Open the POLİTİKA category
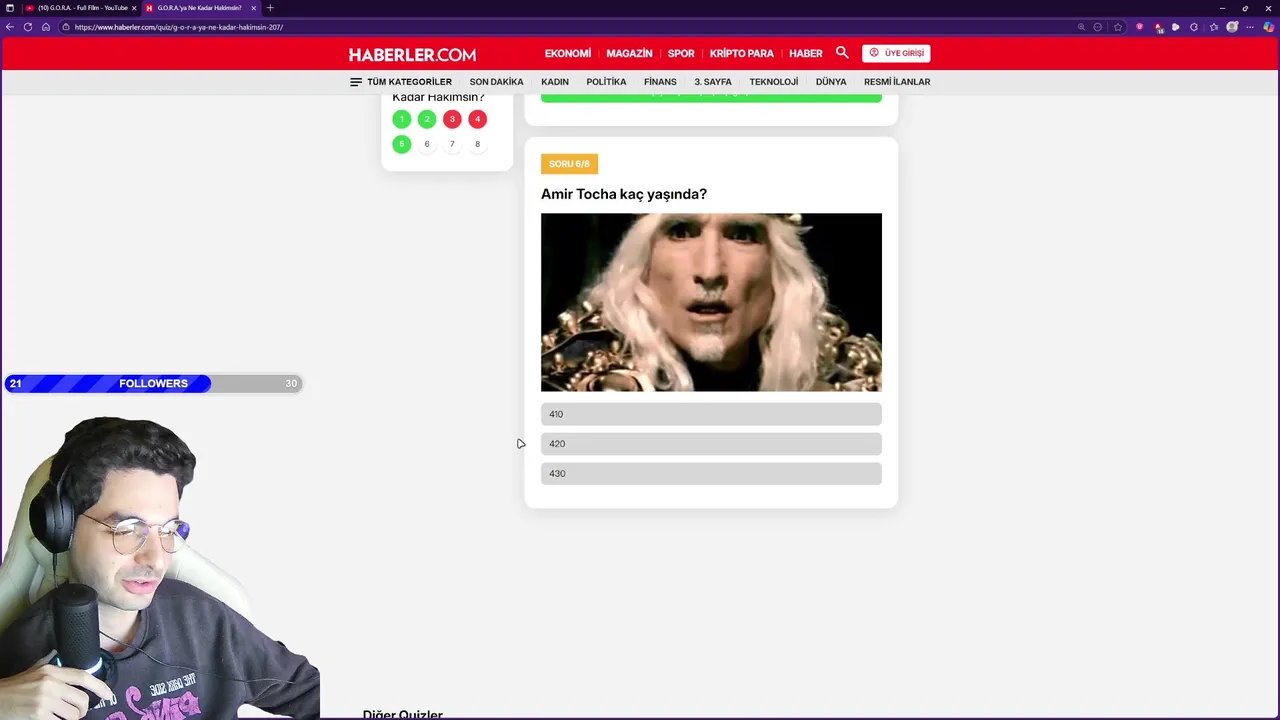The width and height of the screenshot is (1280, 720). point(606,82)
